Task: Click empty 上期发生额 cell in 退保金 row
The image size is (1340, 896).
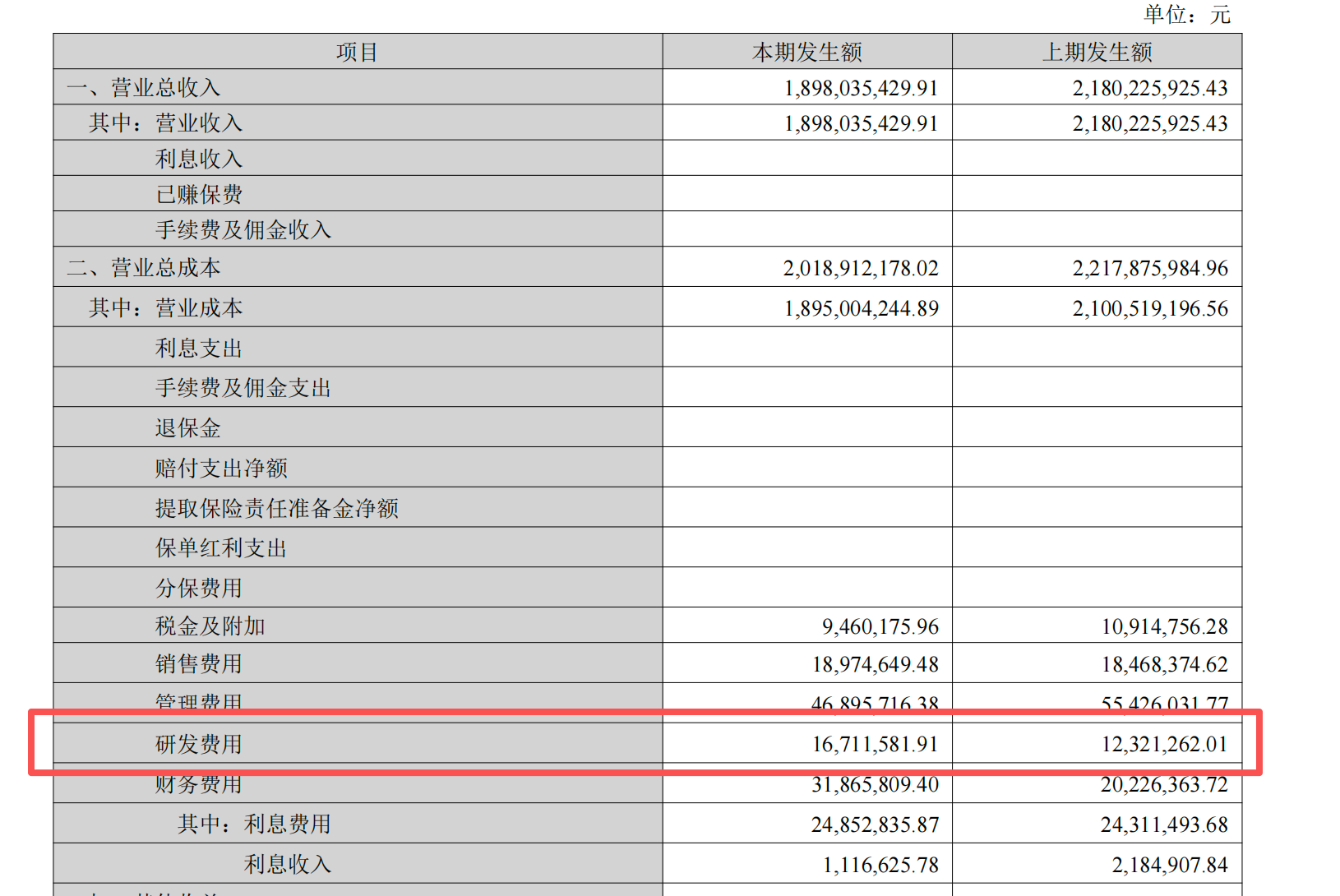Action: point(1097,427)
